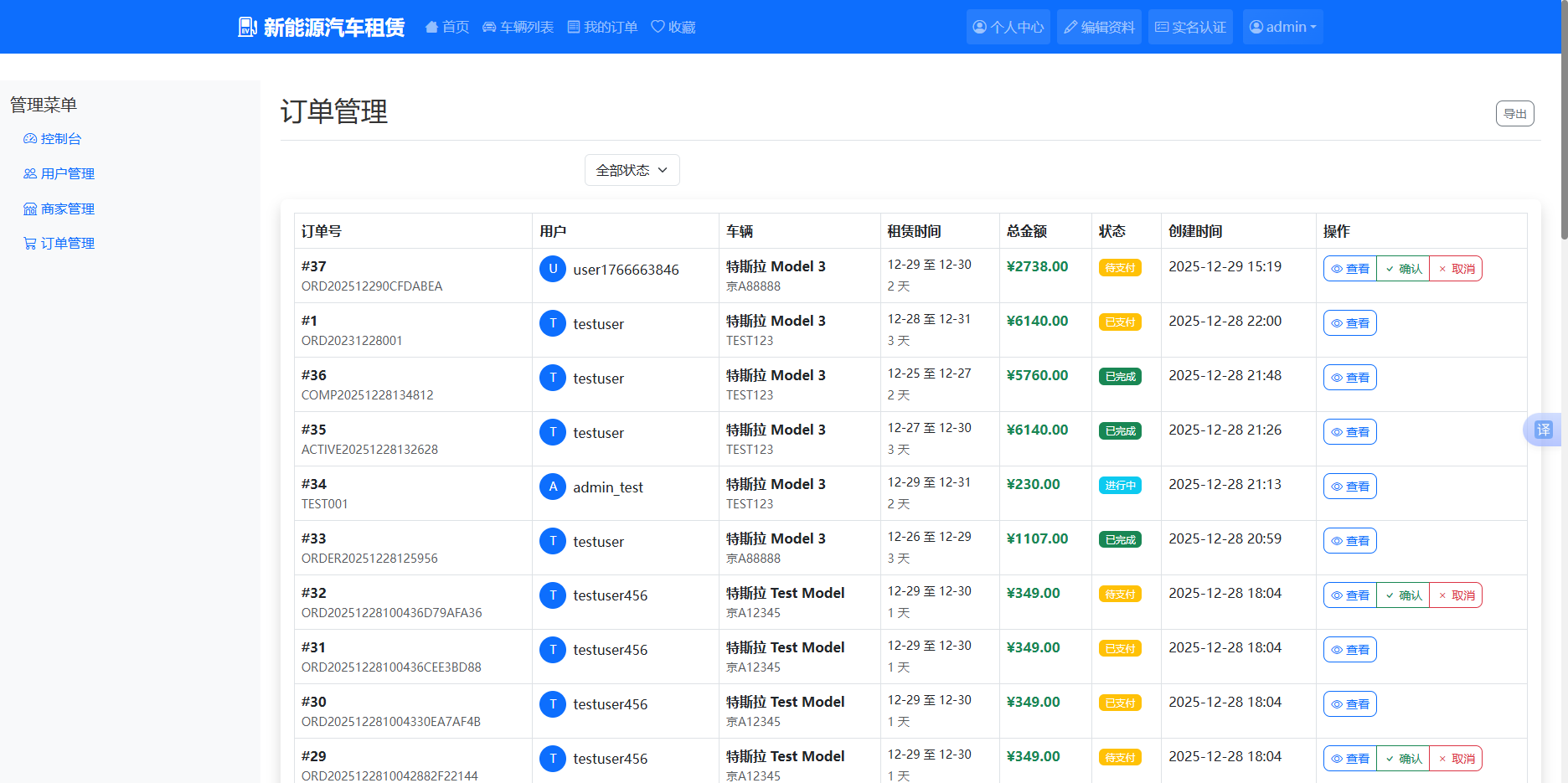This screenshot has height=783, width=1568.
Task: Click order number ORDER20251228125956
Action: [x=369, y=559]
